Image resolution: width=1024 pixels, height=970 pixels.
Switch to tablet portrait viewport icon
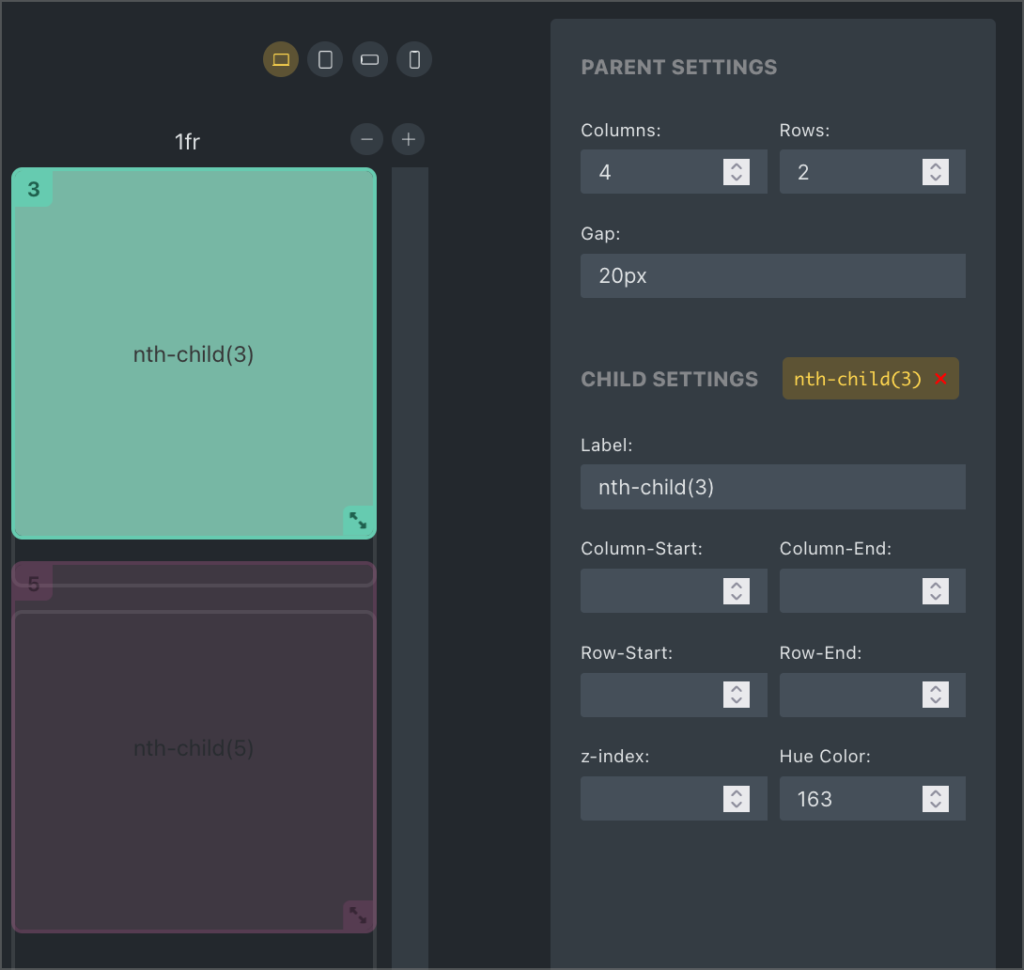[325, 59]
